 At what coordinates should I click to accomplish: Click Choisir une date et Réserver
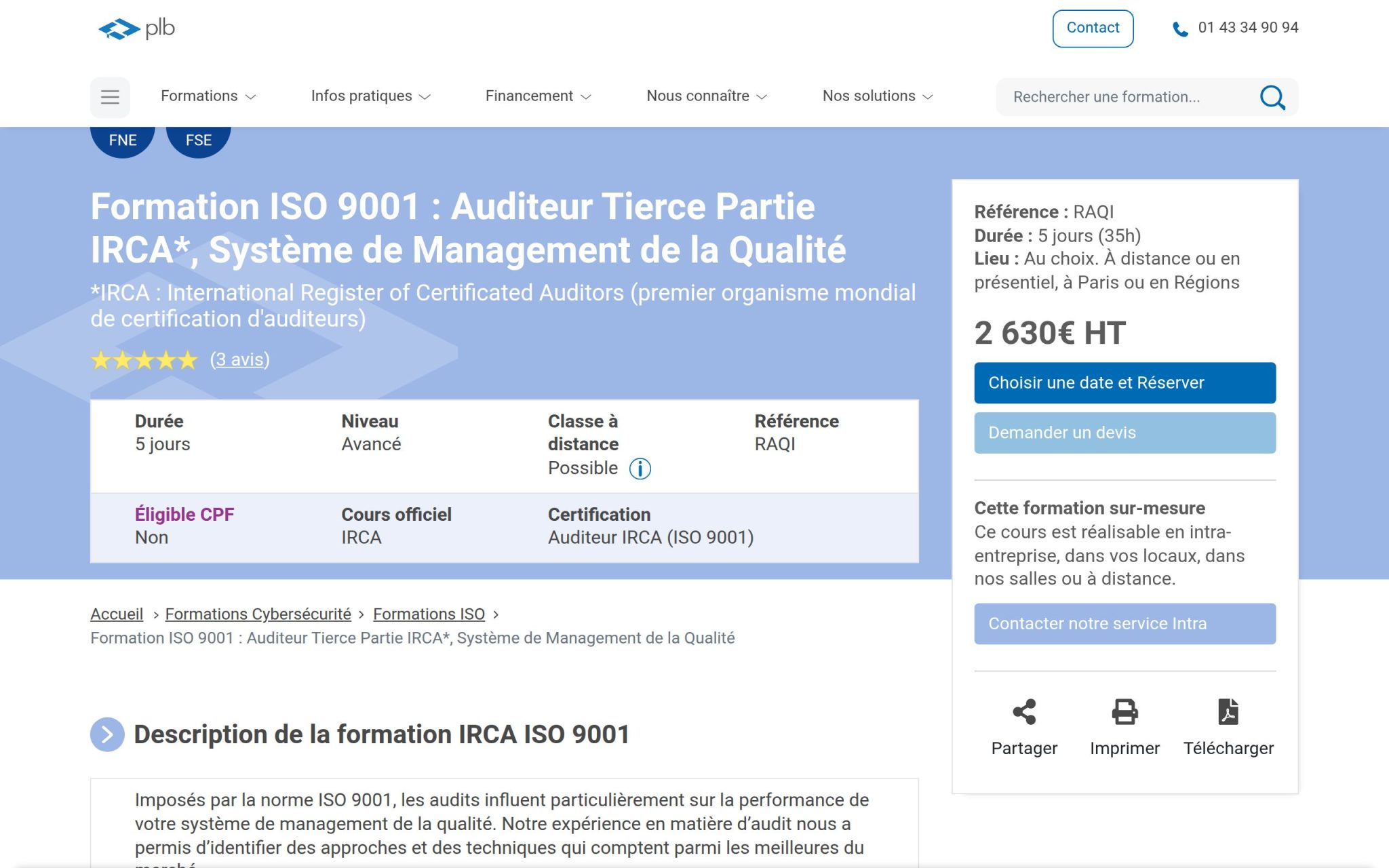pos(1124,383)
